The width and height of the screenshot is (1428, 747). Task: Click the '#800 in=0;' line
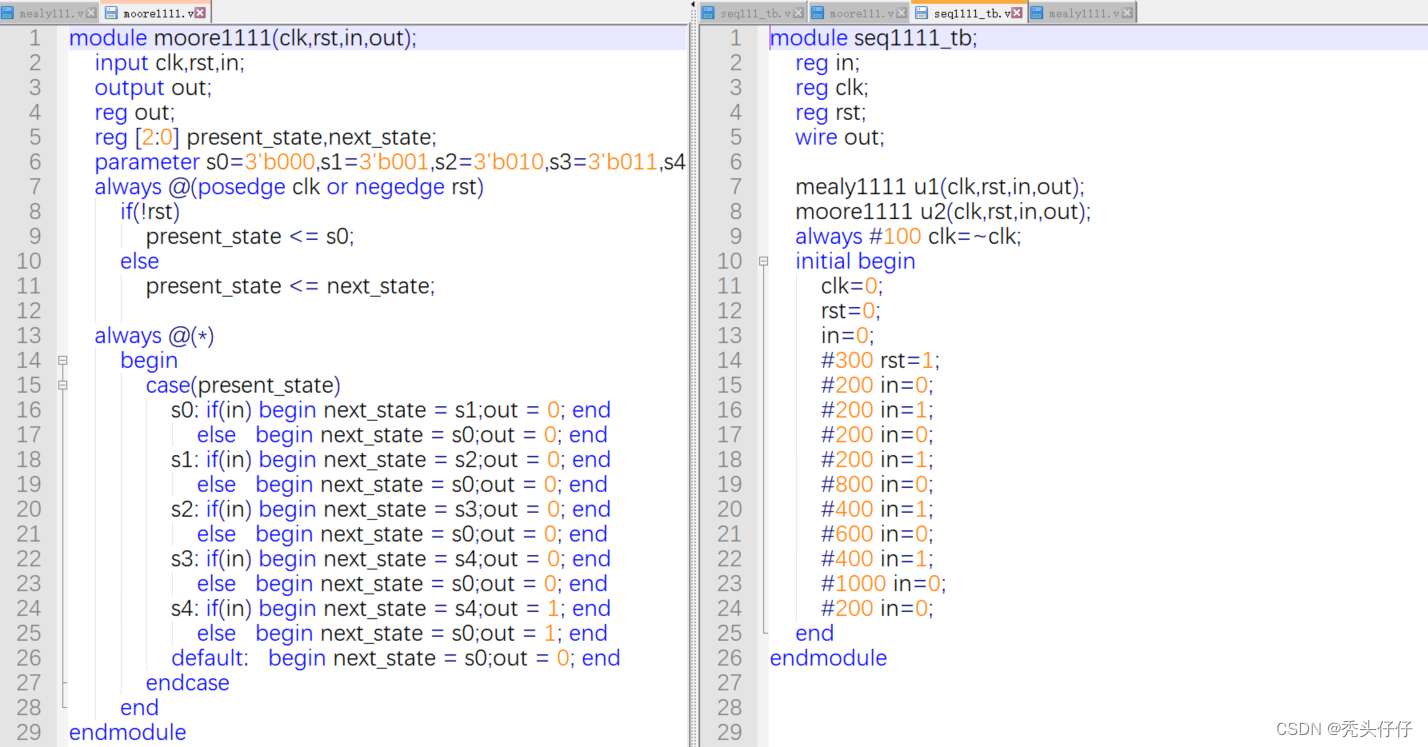pyautogui.click(x=877, y=485)
